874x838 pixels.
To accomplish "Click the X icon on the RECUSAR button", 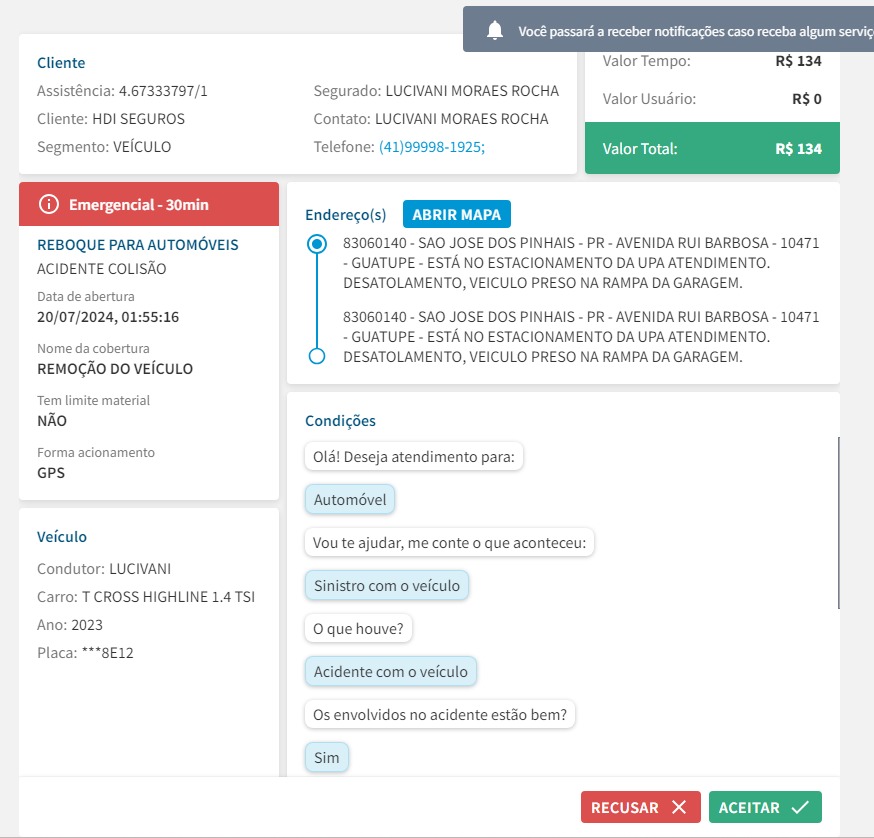I will click(679, 808).
